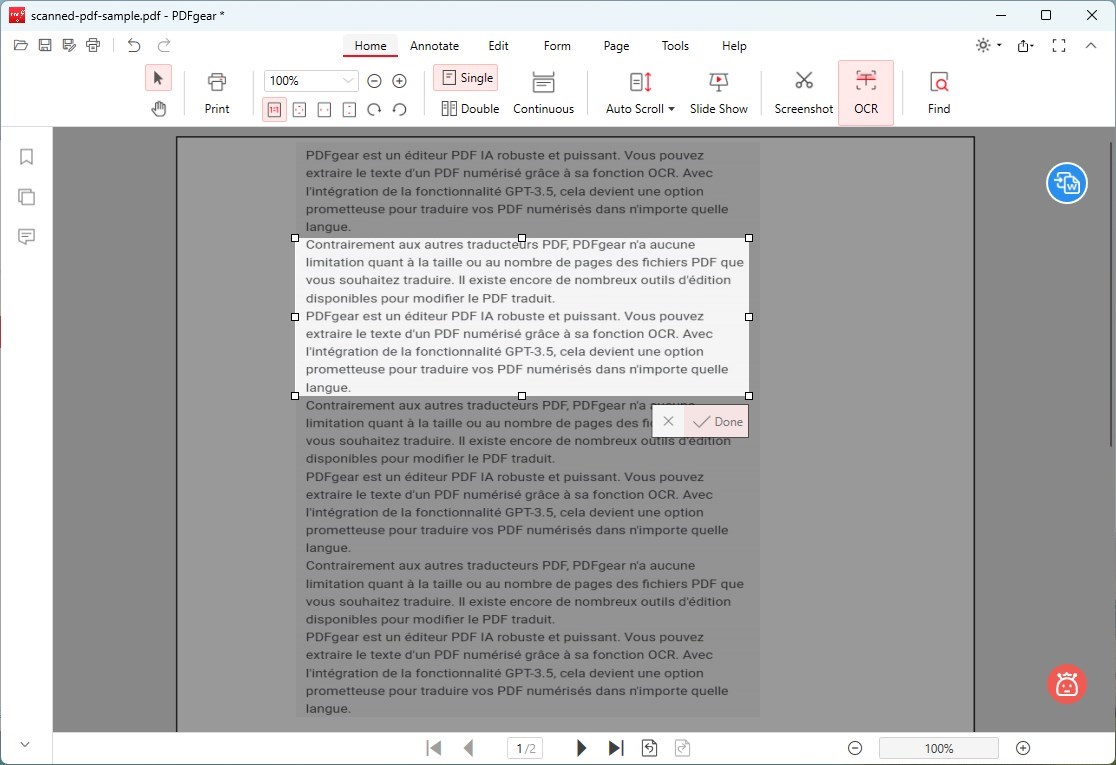Confirm OCR selection with Done
1116x765 pixels.
717,421
